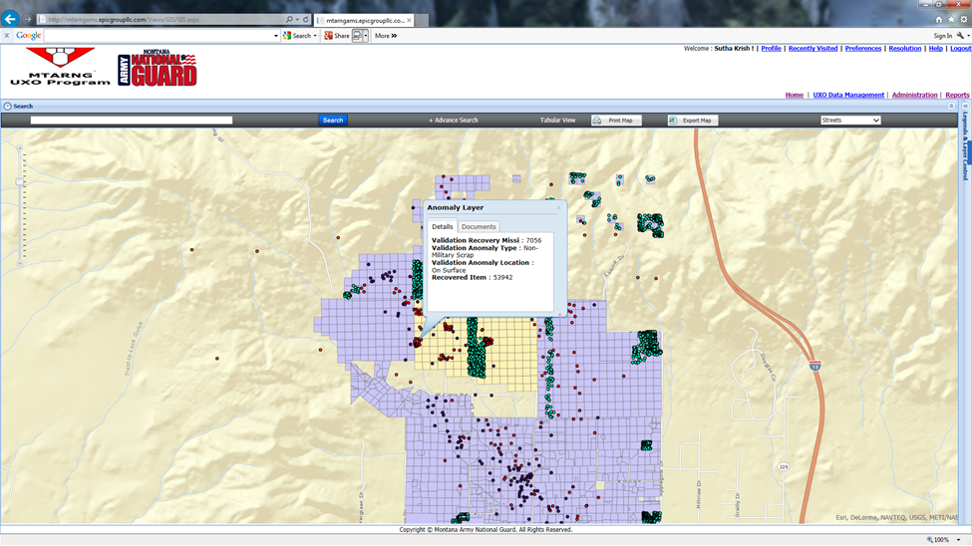Open the Streets basemap dropdown
This screenshot has width=972, height=546.
(x=849, y=120)
